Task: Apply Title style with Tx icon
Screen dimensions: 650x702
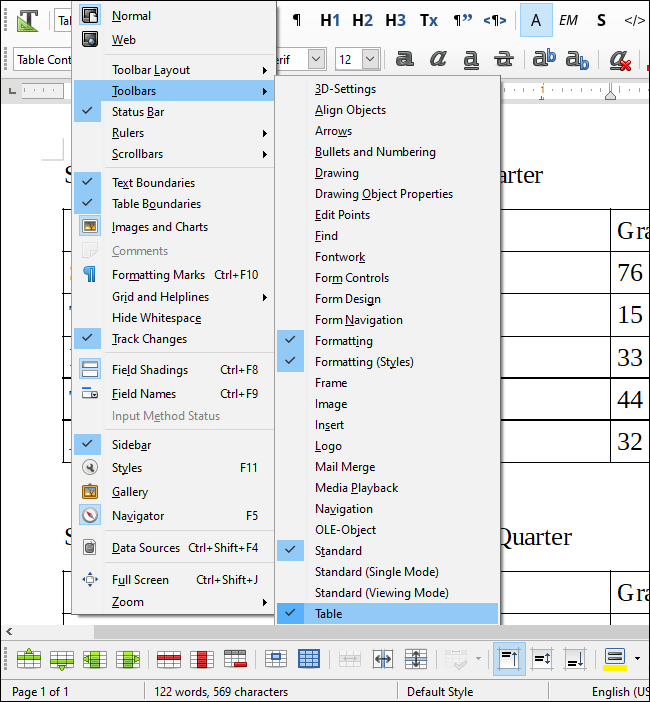Action: tap(428, 20)
